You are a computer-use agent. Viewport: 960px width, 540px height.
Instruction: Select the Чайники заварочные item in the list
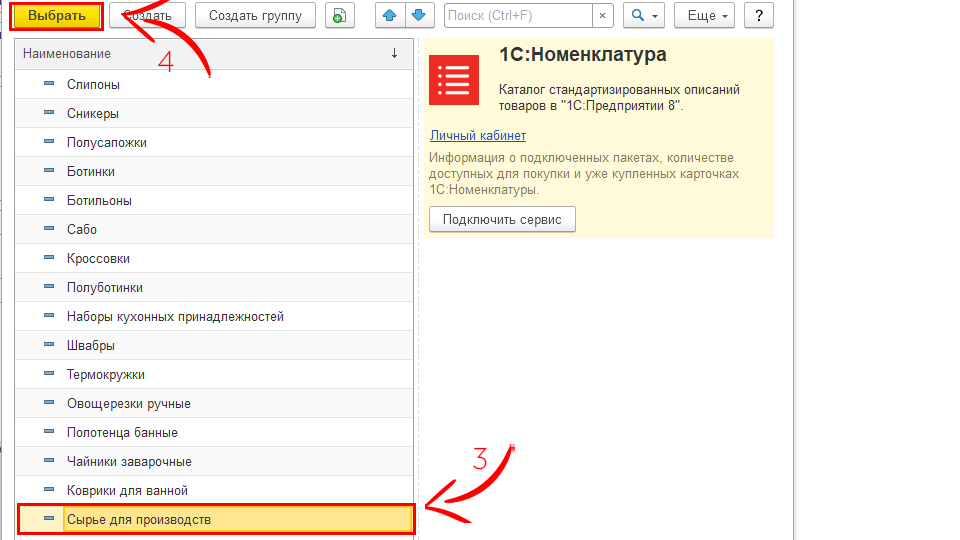pyautogui.click(x=129, y=462)
